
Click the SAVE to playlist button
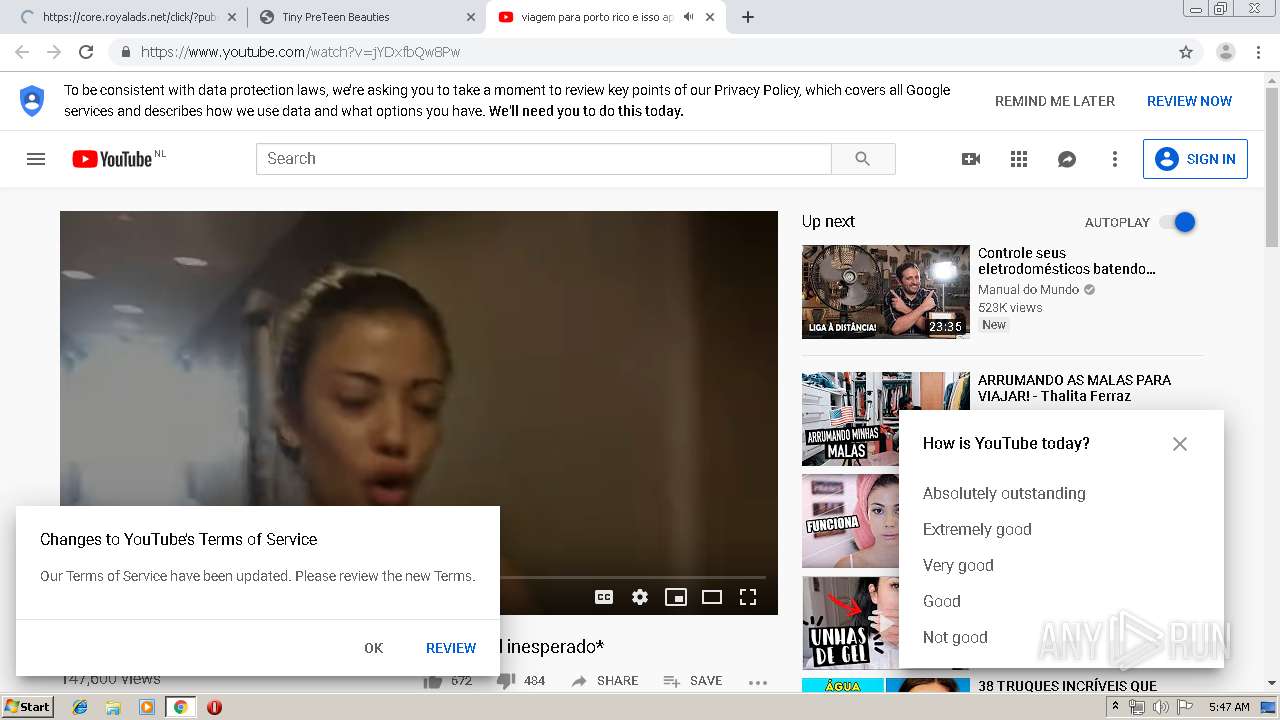pos(693,681)
